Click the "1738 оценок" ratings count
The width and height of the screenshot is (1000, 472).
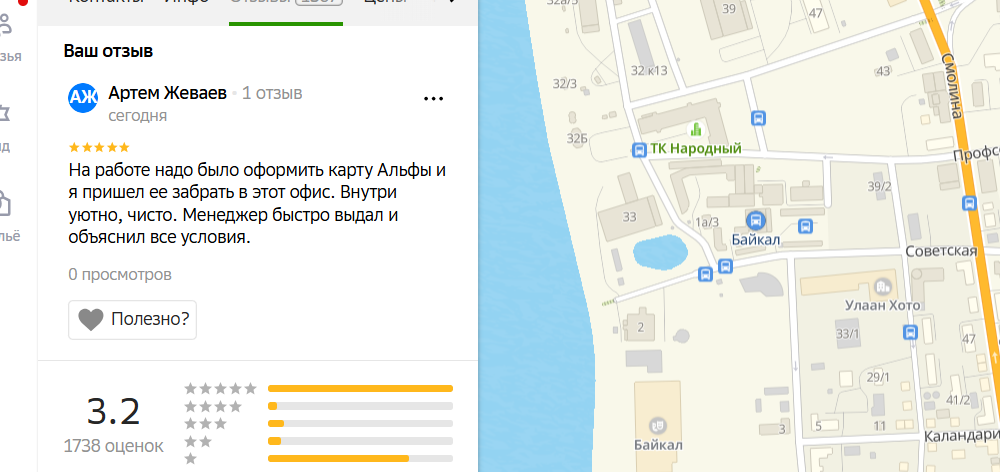pos(114,446)
